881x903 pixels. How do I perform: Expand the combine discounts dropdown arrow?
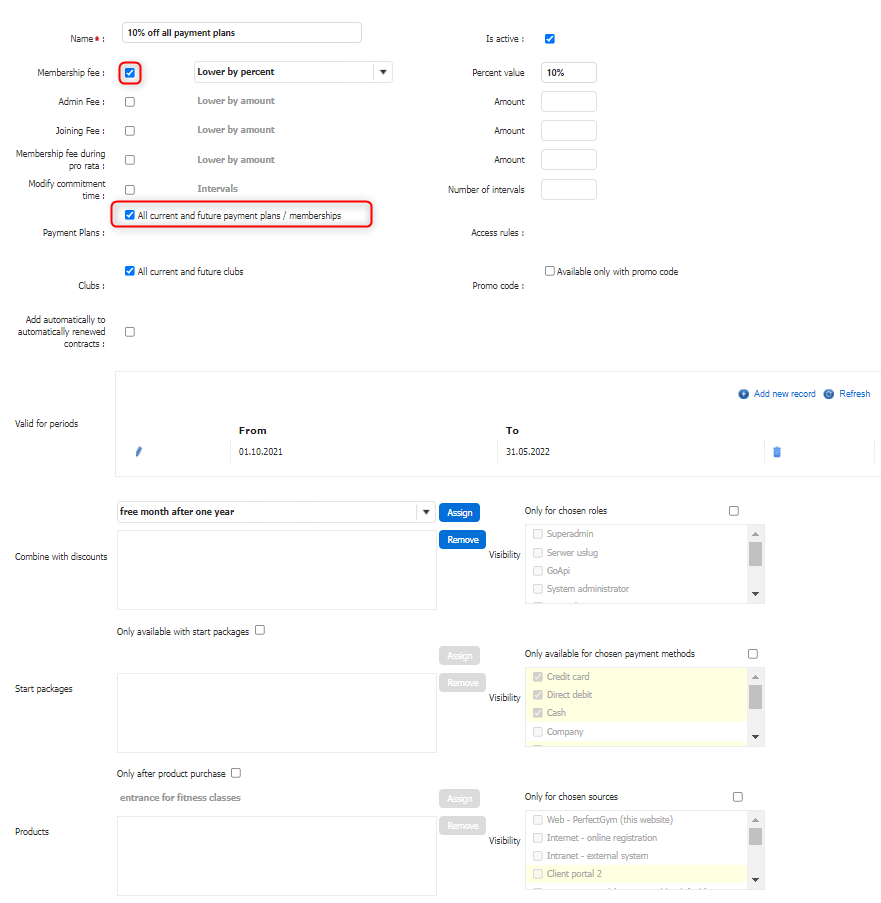(426, 512)
